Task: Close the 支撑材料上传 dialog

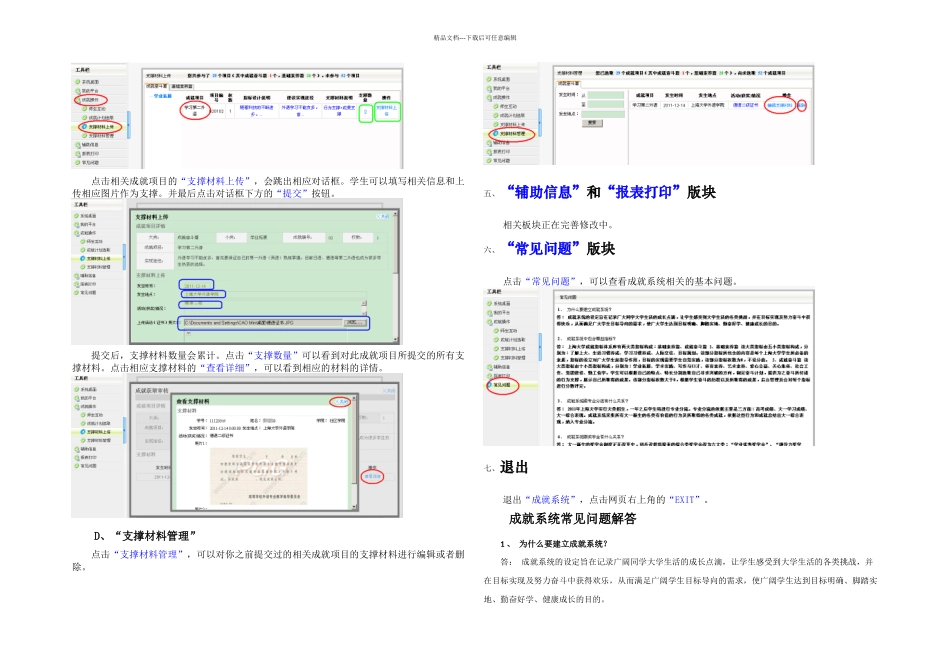Action: point(382,216)
